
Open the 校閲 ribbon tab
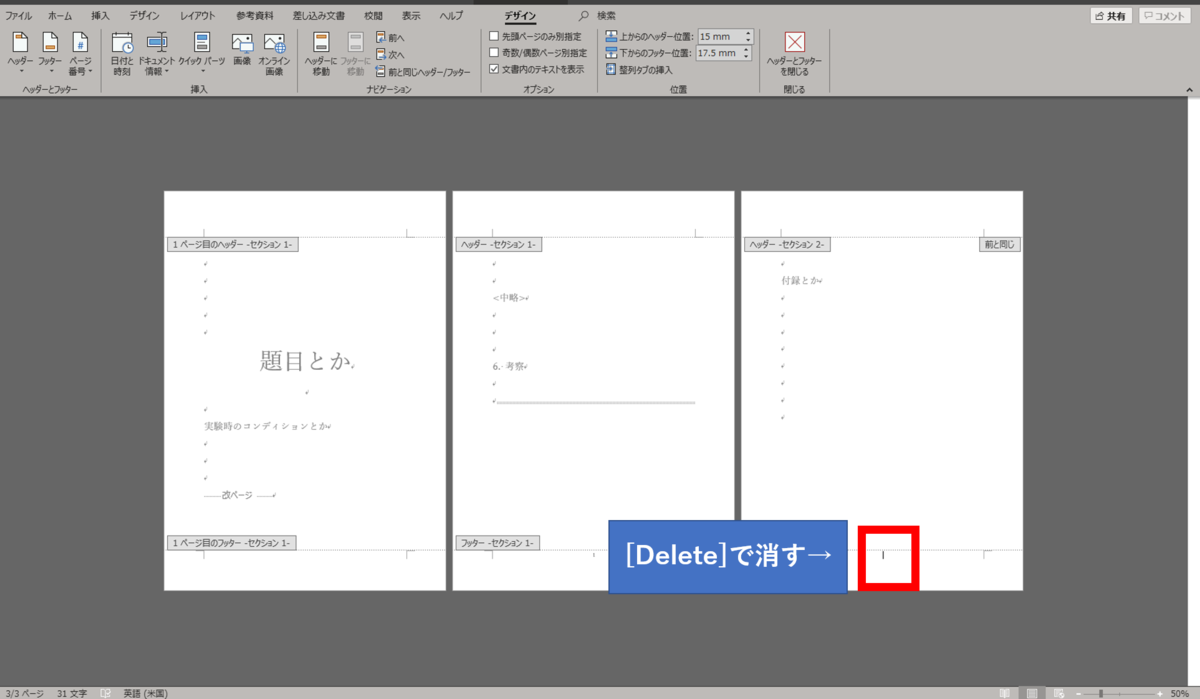point(373,16)
